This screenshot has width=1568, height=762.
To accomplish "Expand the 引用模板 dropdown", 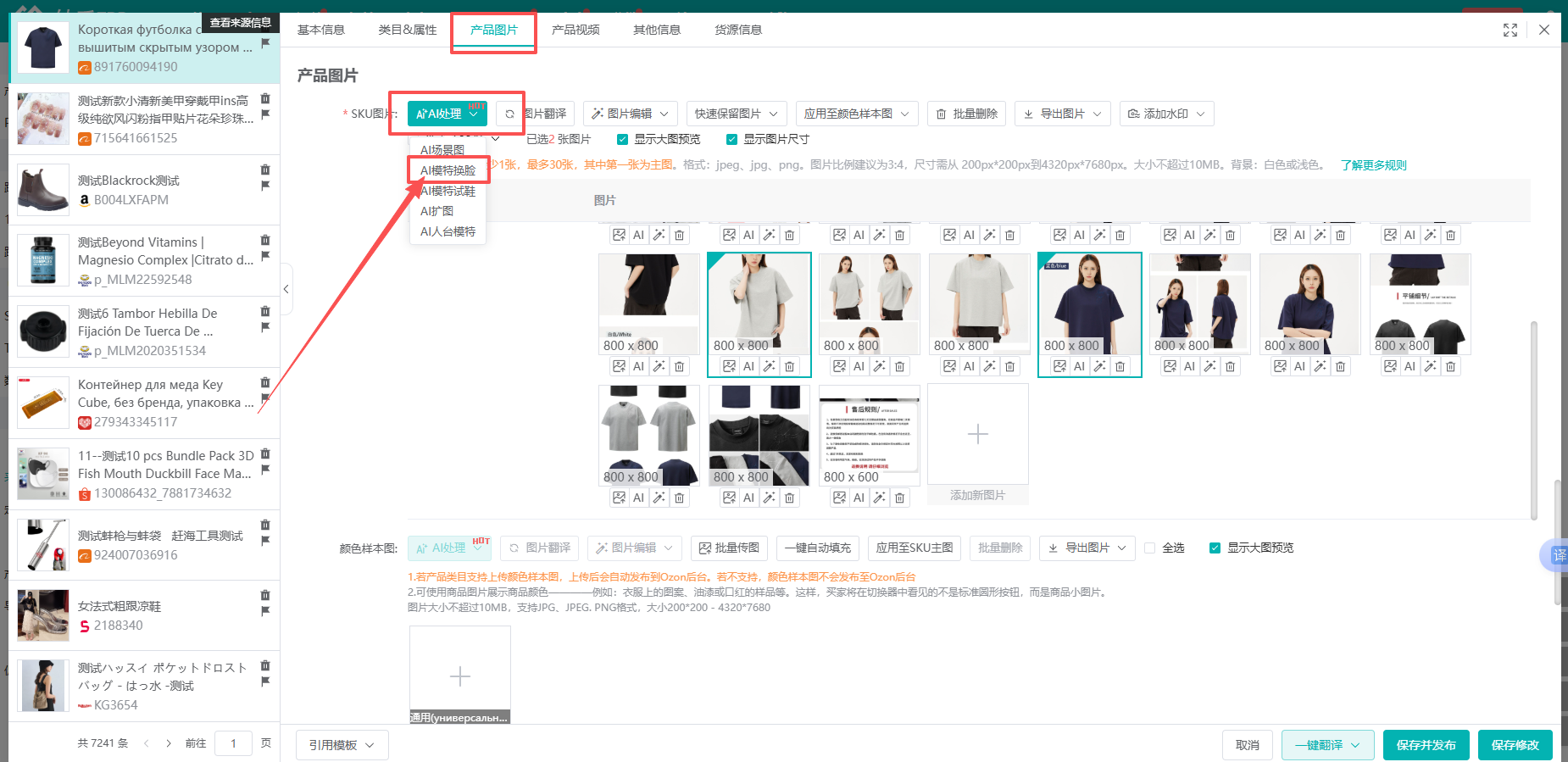I will pyautogui.click(x=342, y=745).
